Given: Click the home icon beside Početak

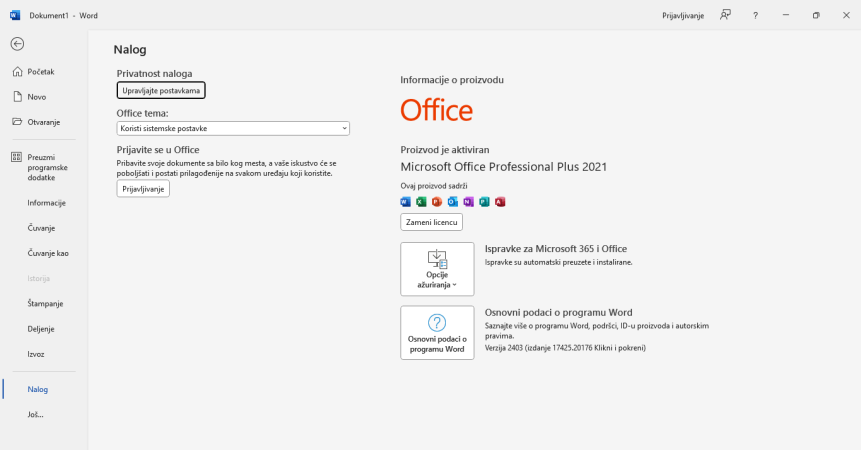Looking at the screenshot, I should pyautogui.click(x=18, y=71).
